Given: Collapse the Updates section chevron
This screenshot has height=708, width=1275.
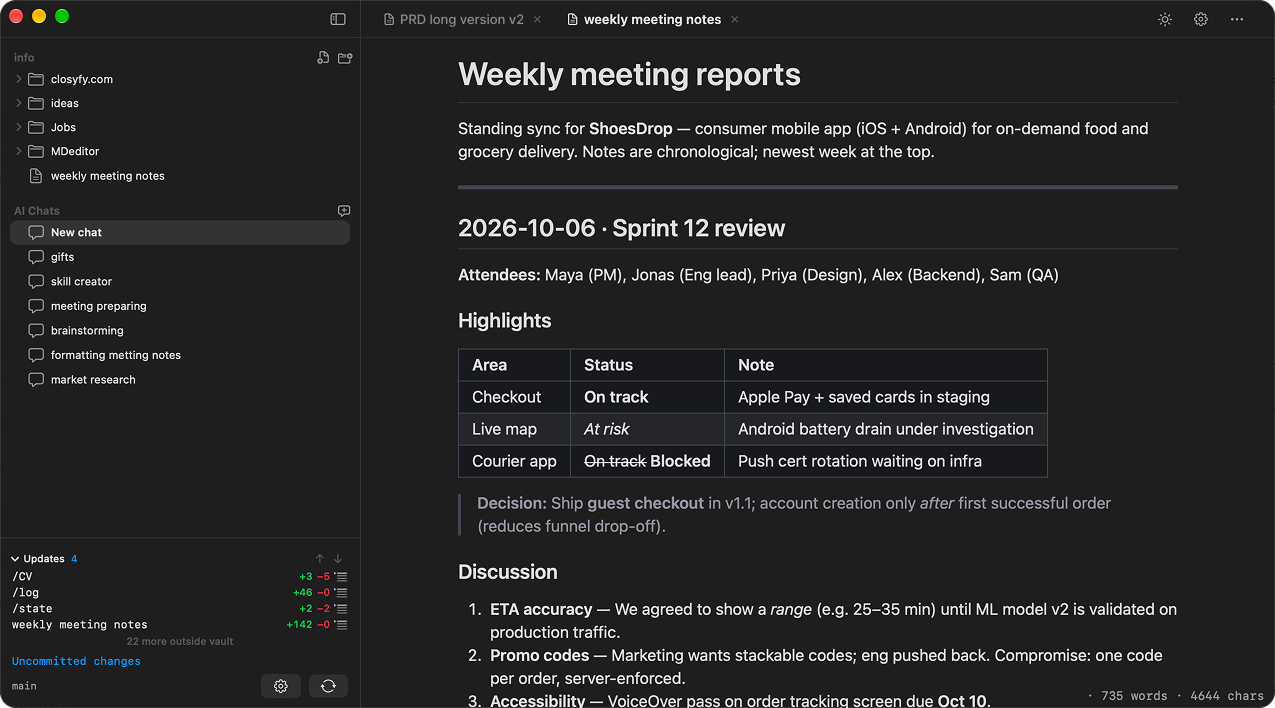Looking at the screenshot, I should pyautogui.click(x=15, y=559).
